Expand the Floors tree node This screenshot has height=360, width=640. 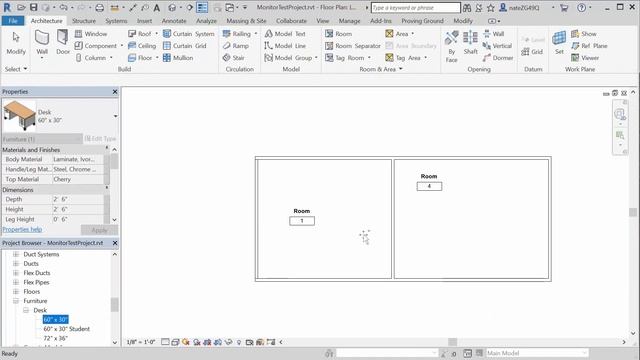(x=16, y=291)
